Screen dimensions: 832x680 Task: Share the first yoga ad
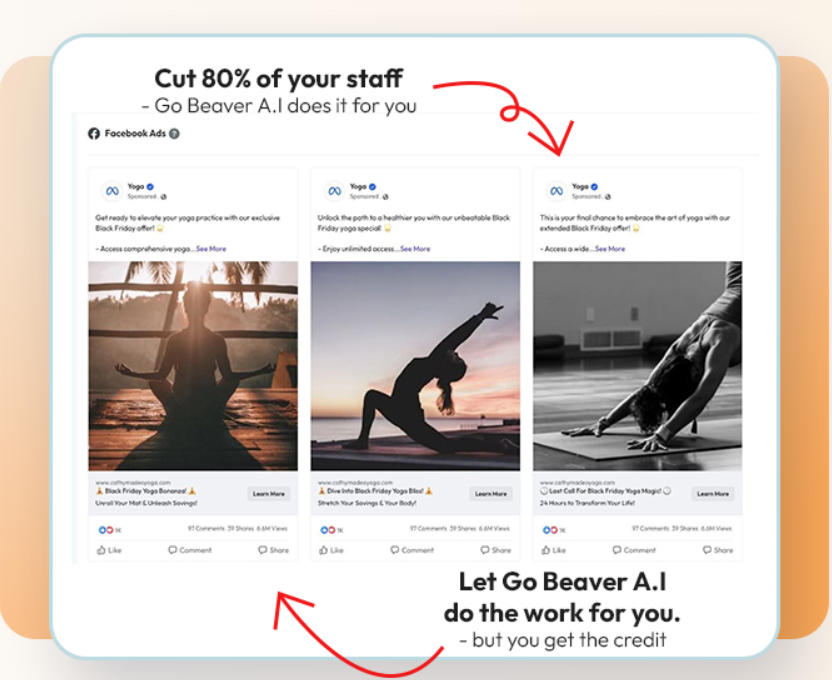(x=274, y=550)
